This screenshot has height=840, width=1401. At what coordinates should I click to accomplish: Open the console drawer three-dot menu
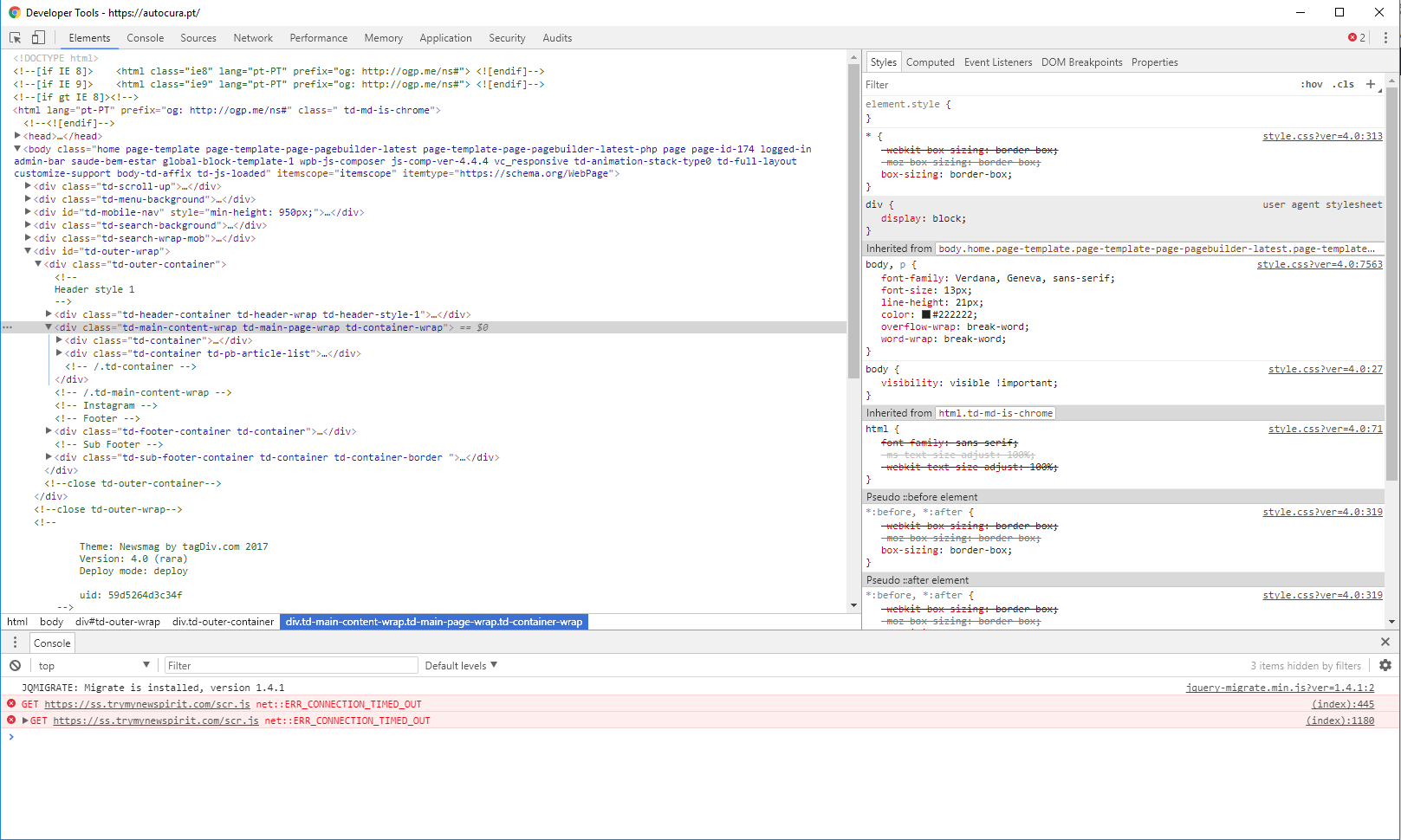[x=15, y=643]
